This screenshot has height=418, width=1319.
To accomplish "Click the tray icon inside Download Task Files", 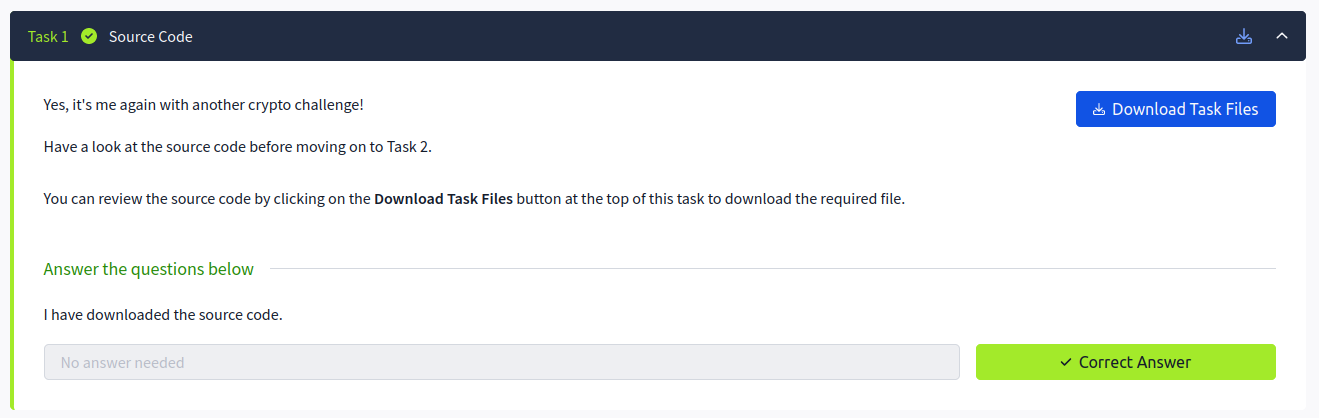I will point(1099,110).
